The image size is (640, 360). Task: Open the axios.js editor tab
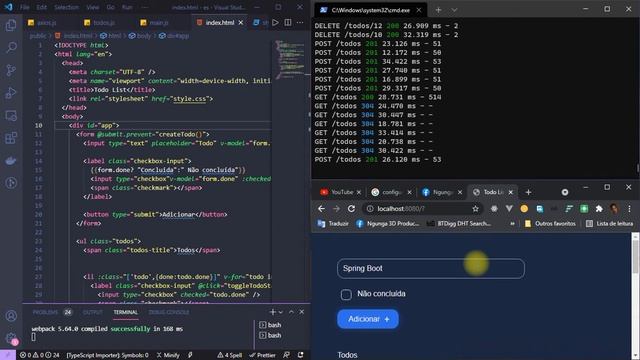coord(42,22)
